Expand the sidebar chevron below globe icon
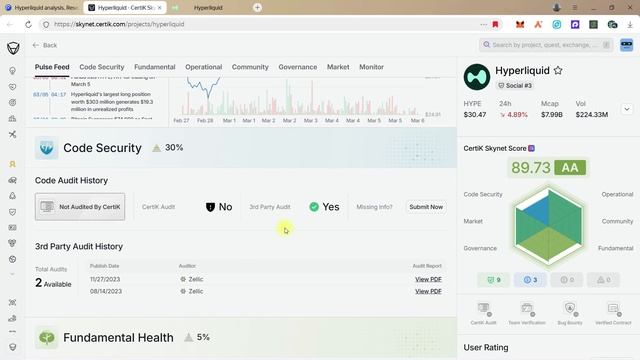 13,274
